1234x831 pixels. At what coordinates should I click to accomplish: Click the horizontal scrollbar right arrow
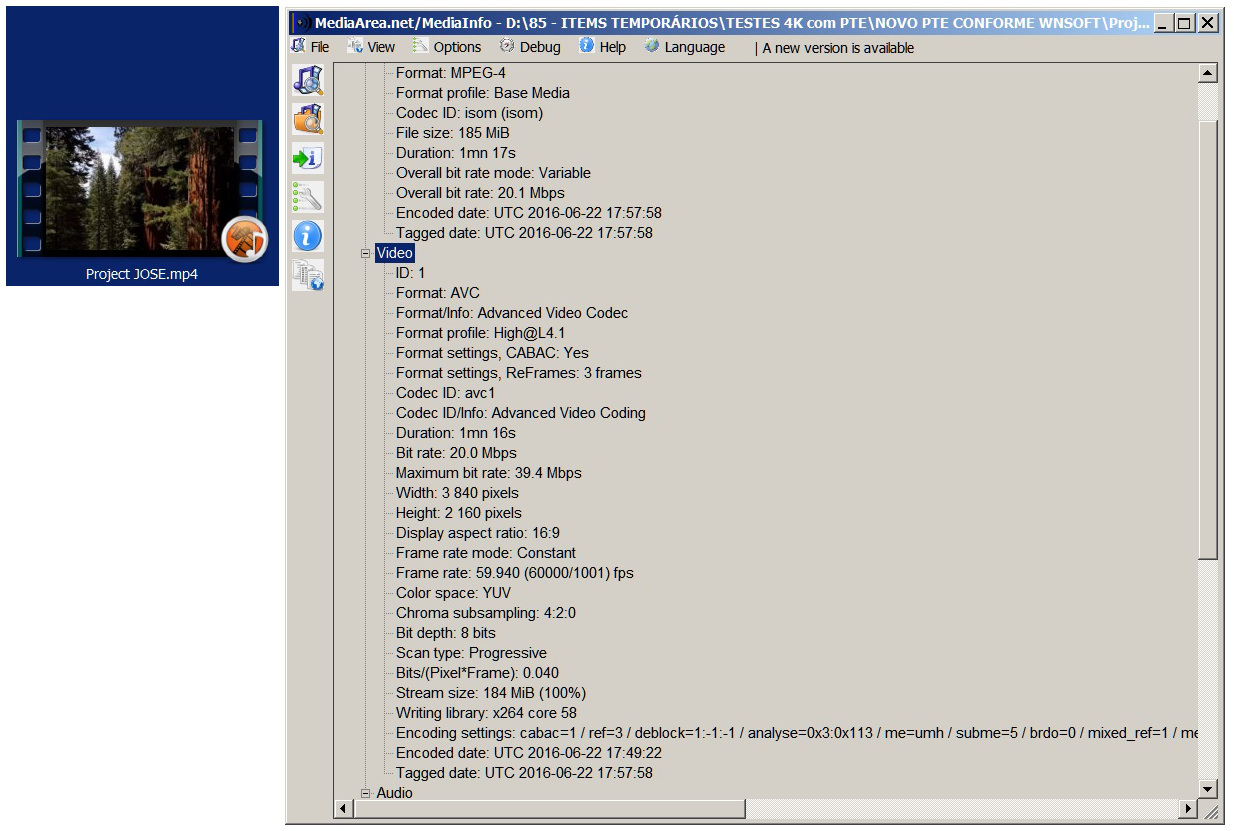tap(1188, 808)
